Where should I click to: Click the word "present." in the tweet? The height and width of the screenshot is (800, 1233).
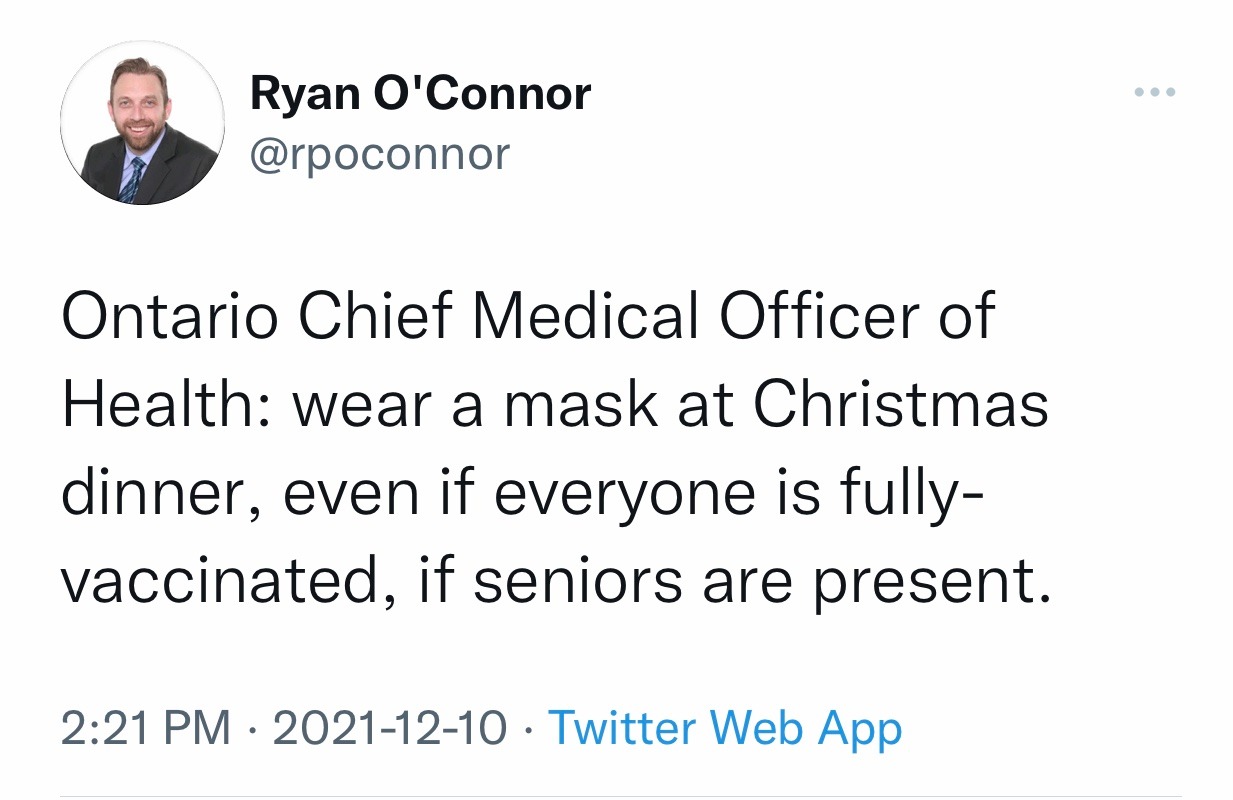(x=932, y=582)
